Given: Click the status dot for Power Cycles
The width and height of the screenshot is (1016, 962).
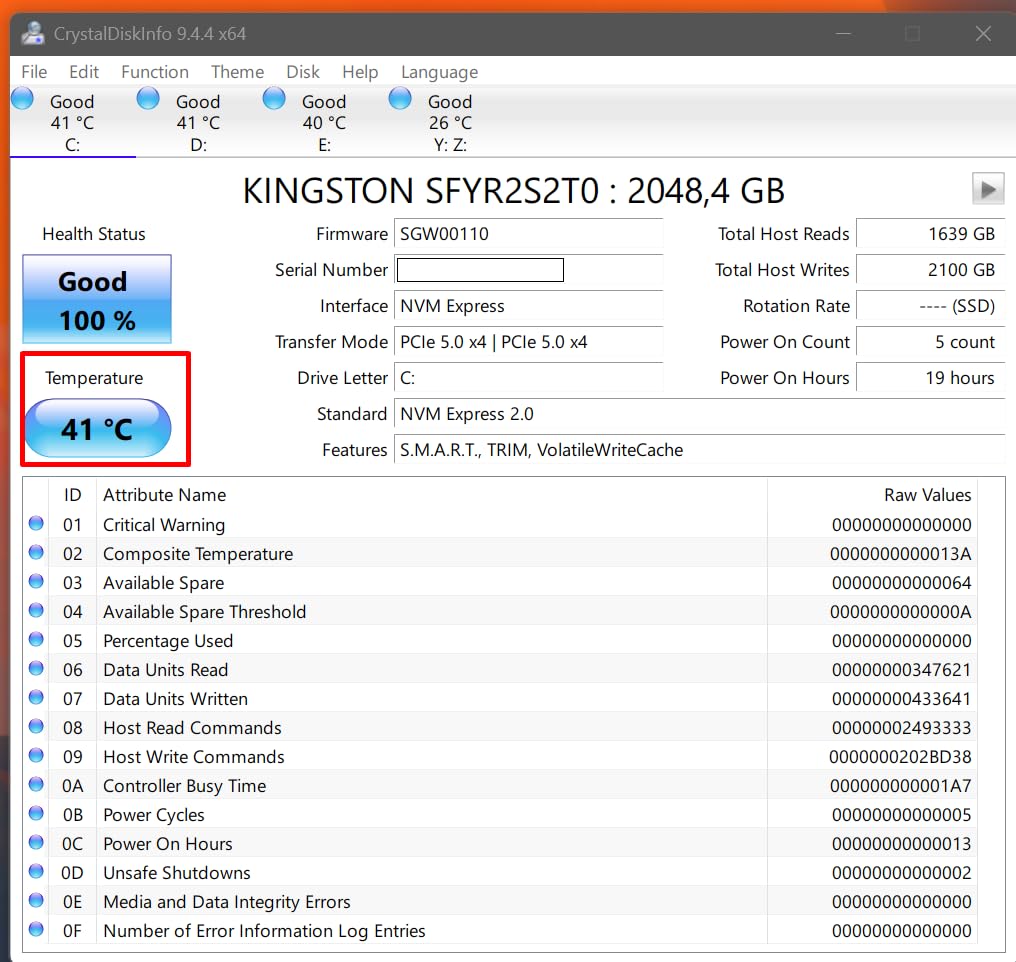Looking at the screenshot, I should (x=36, y=813).
